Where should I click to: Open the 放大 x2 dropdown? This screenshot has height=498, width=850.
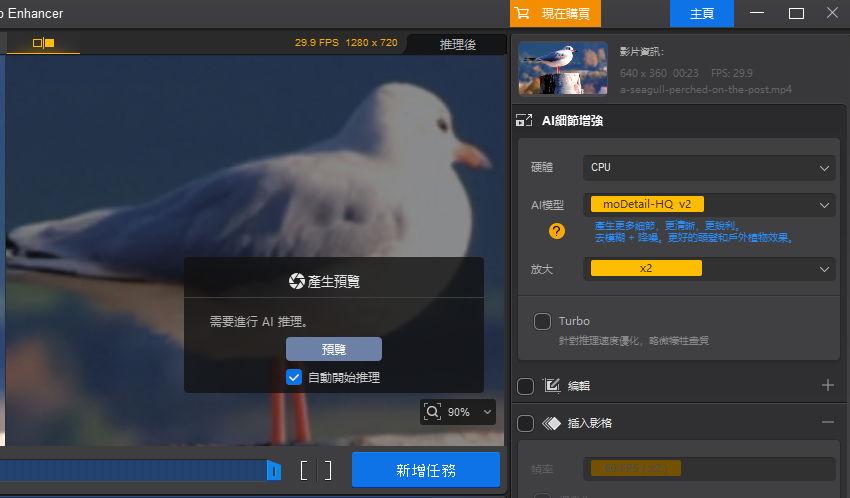[x=709, y=269]
